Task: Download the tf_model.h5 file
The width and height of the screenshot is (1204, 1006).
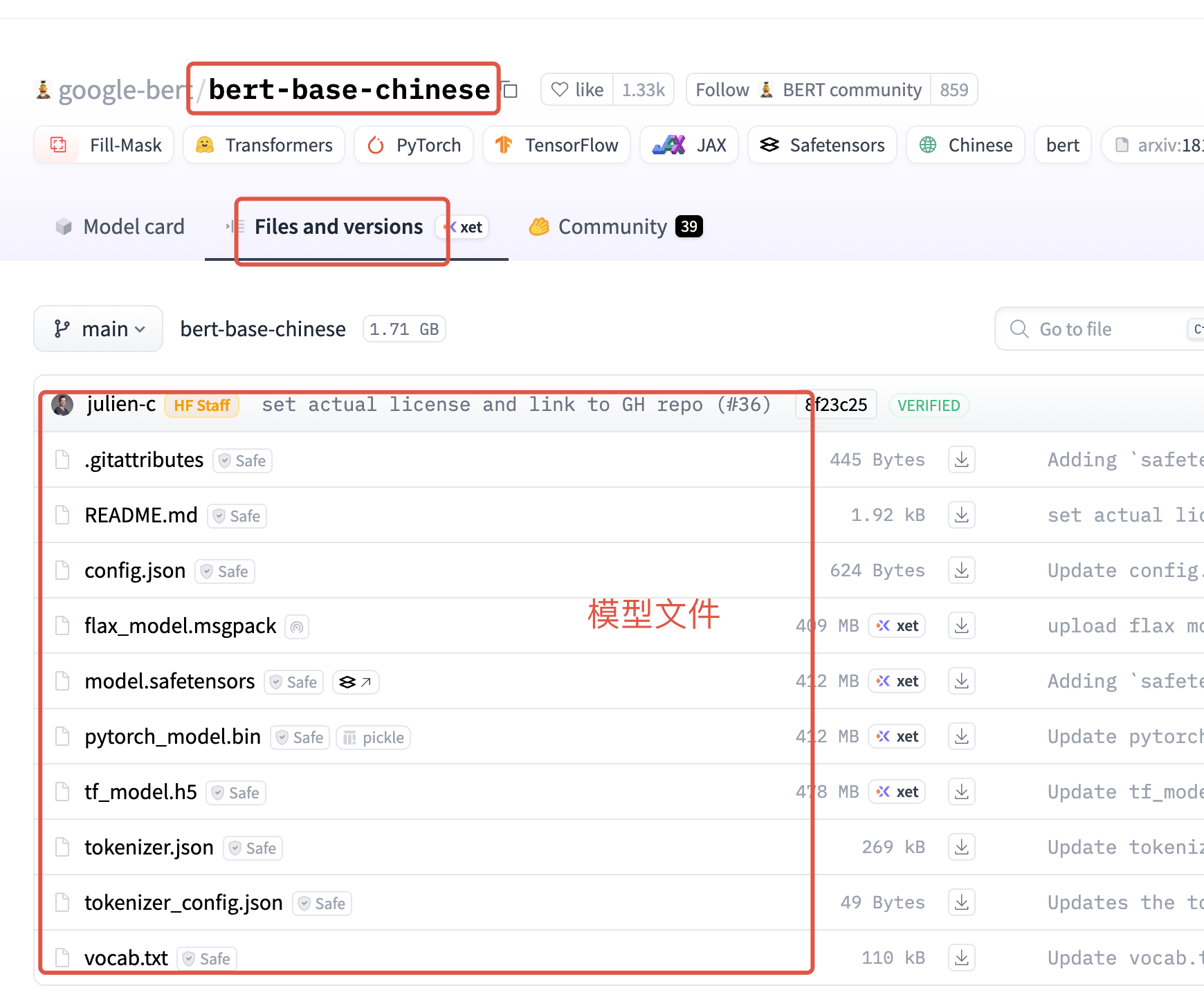Action: [962, 792]
